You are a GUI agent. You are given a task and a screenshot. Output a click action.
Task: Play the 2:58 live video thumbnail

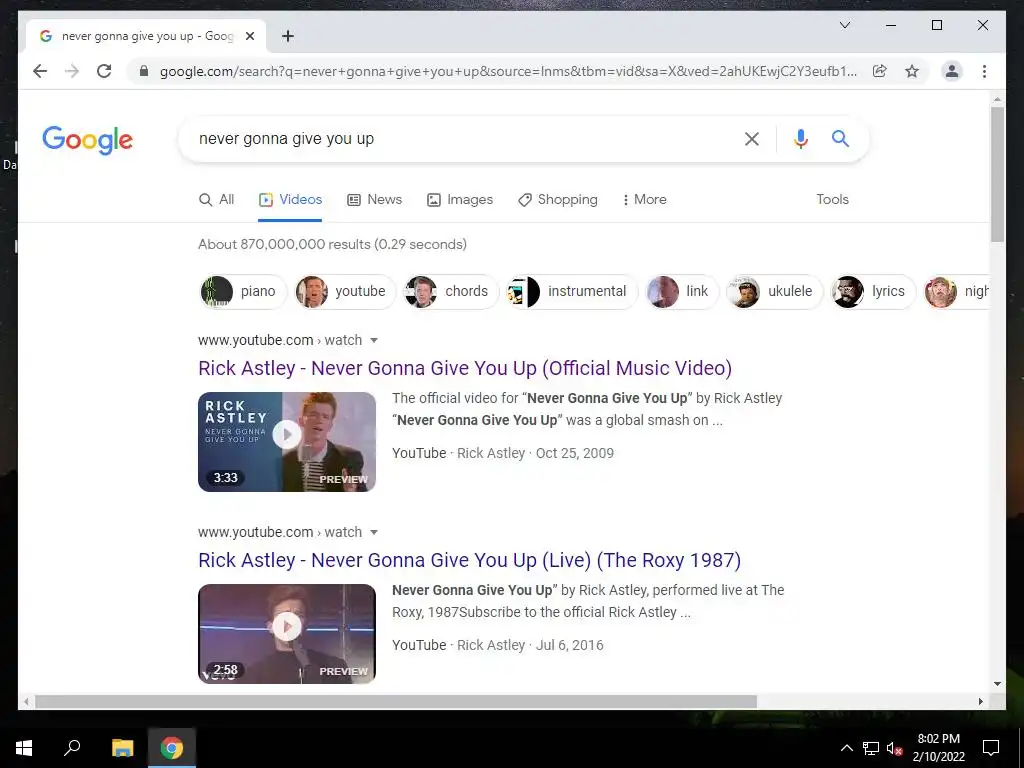[x=287, y=633]
